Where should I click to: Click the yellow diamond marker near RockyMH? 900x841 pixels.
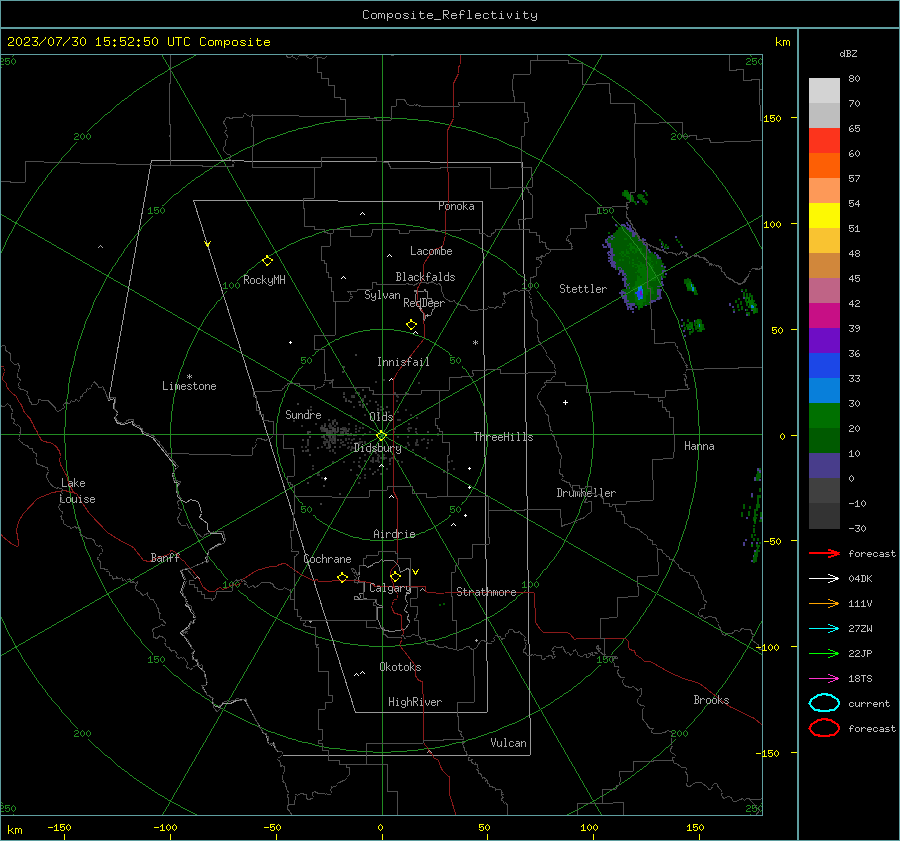point(267,261)
